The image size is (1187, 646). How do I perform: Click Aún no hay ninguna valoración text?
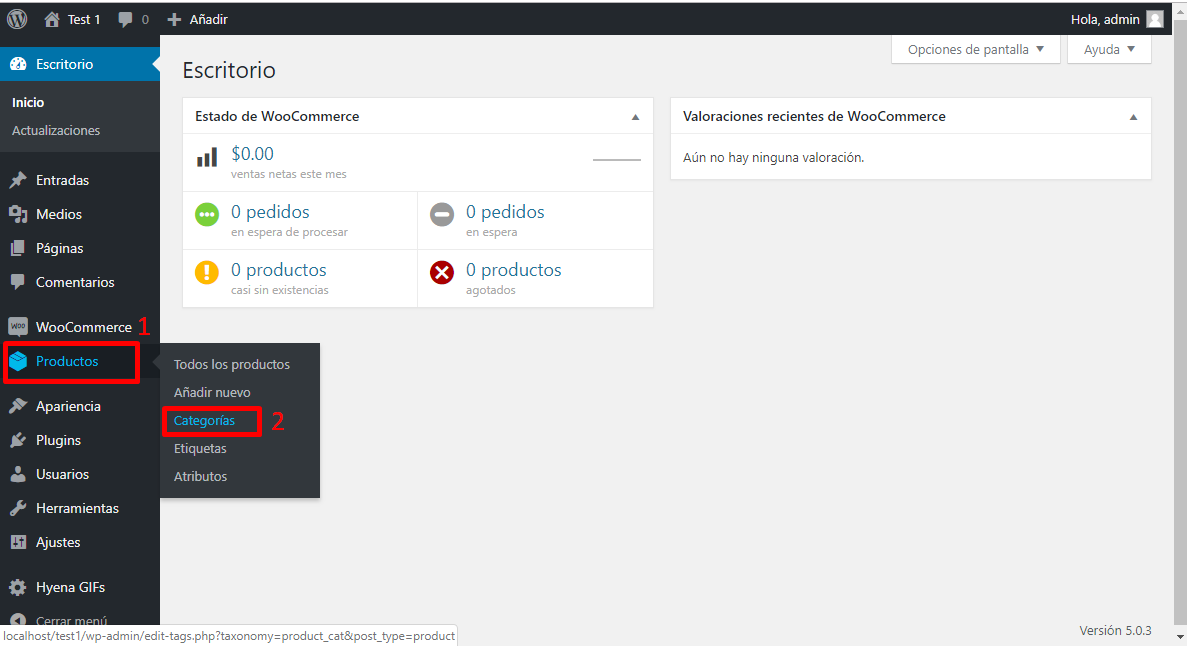tap(773, 158)
